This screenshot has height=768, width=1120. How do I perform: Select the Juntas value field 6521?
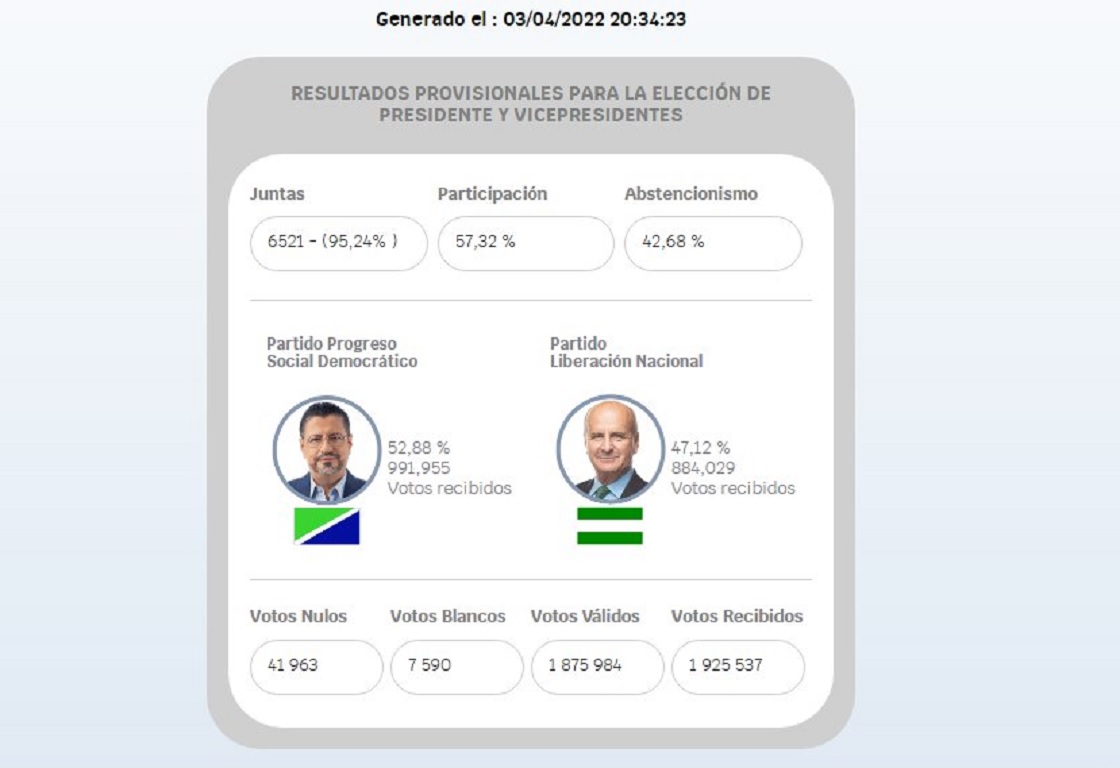click(338, 243)
